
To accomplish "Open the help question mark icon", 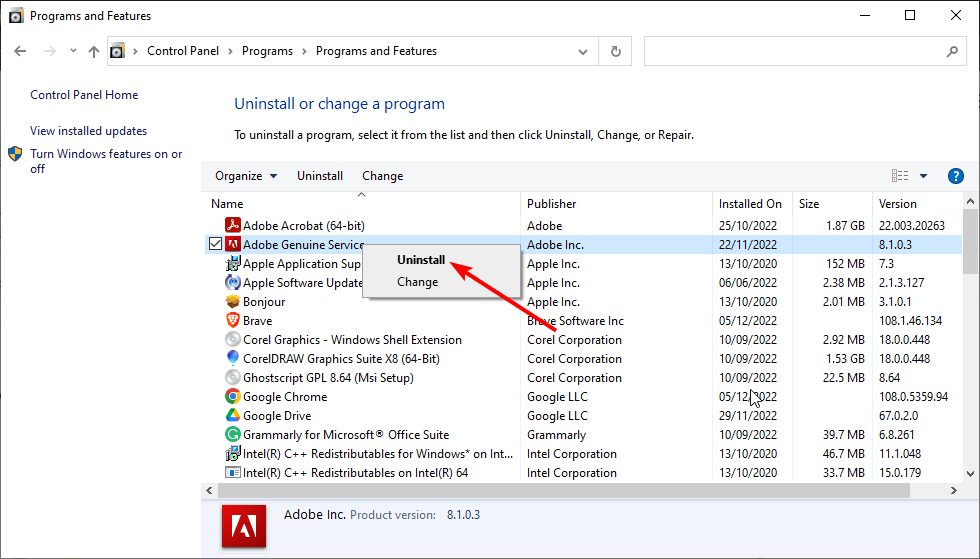I will (955, 176).
